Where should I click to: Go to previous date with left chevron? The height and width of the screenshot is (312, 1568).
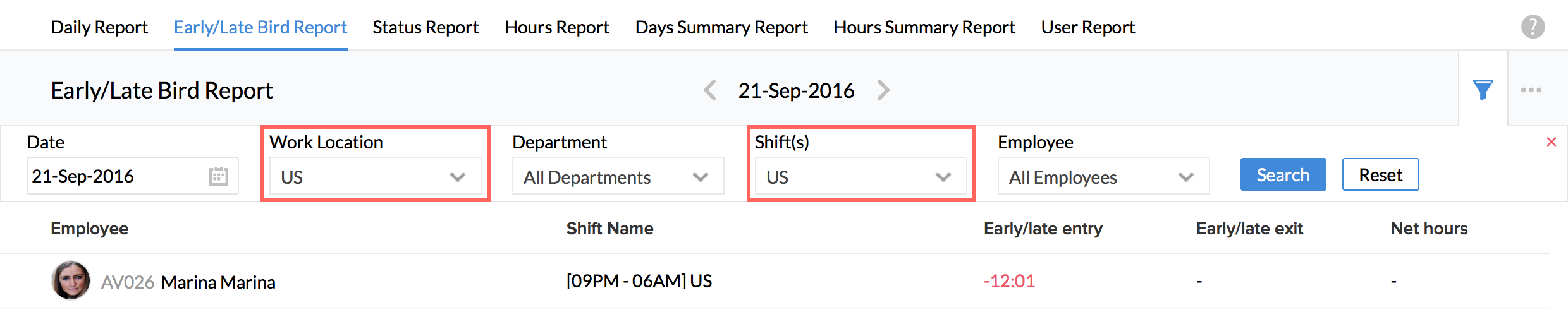pos(709,90)
